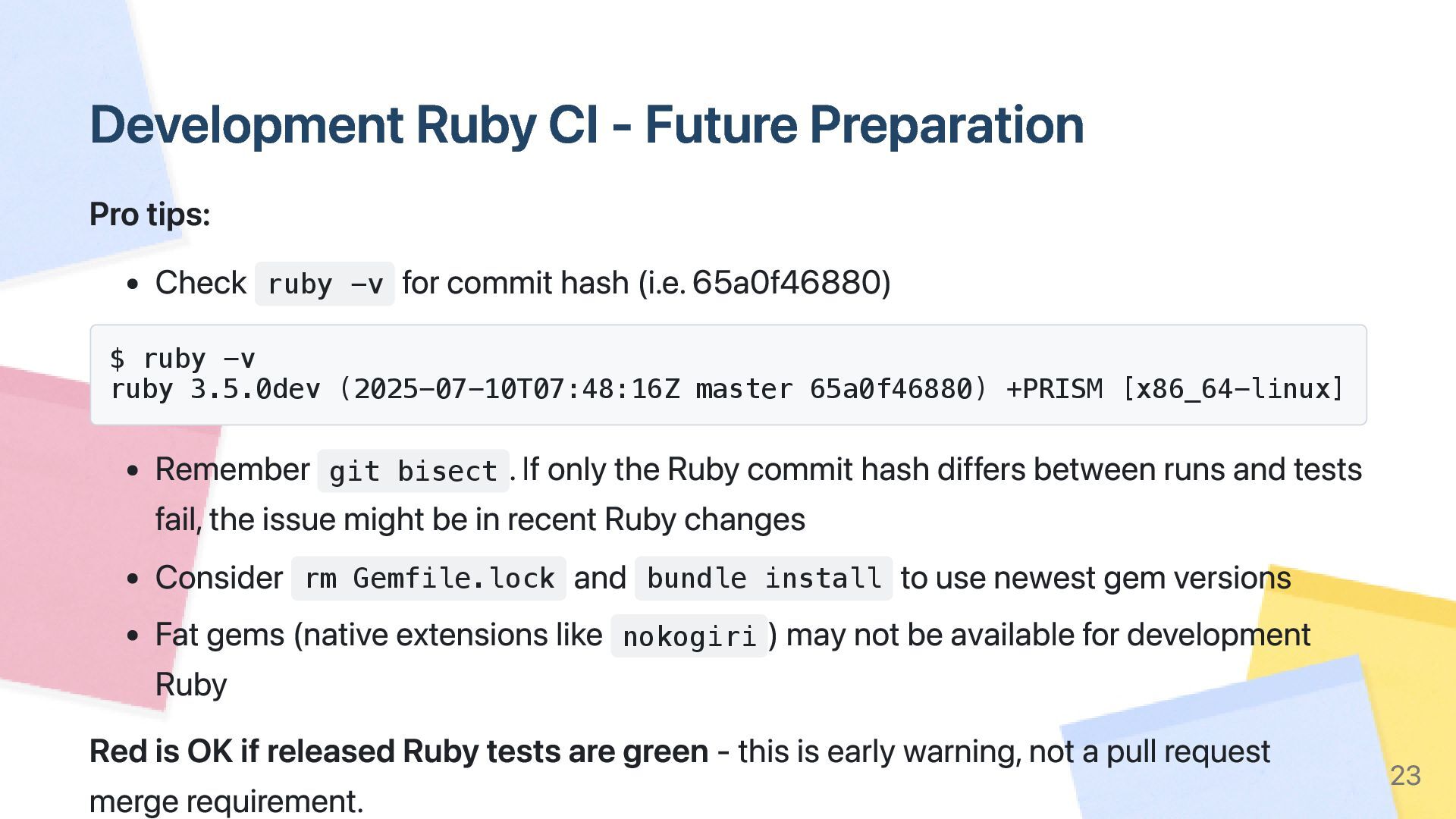Click the slide title Development Ruby CI
1456x819 pixels.
point(587,125)
